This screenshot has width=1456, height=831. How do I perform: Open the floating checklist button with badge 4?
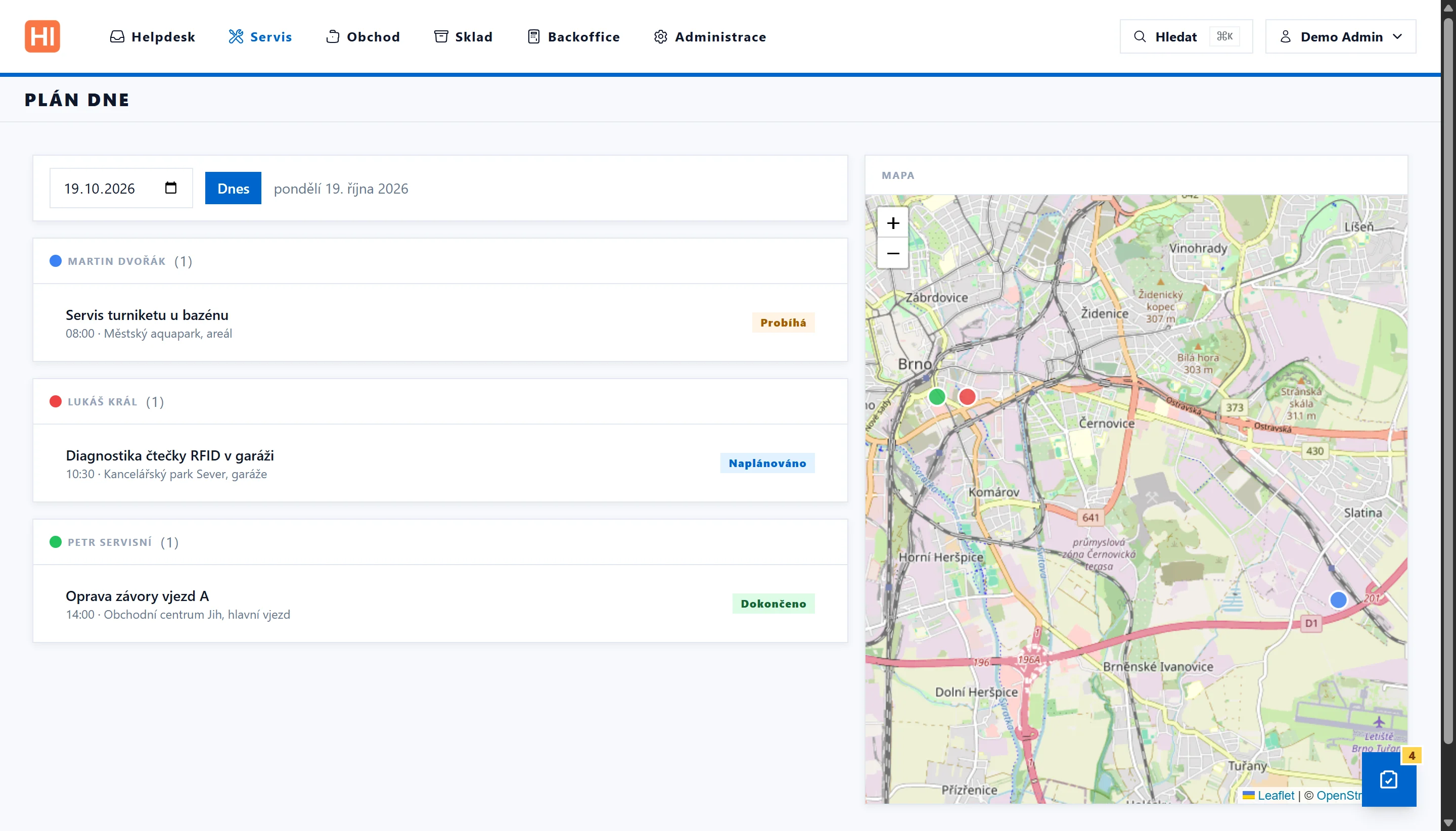point(1389,779)
